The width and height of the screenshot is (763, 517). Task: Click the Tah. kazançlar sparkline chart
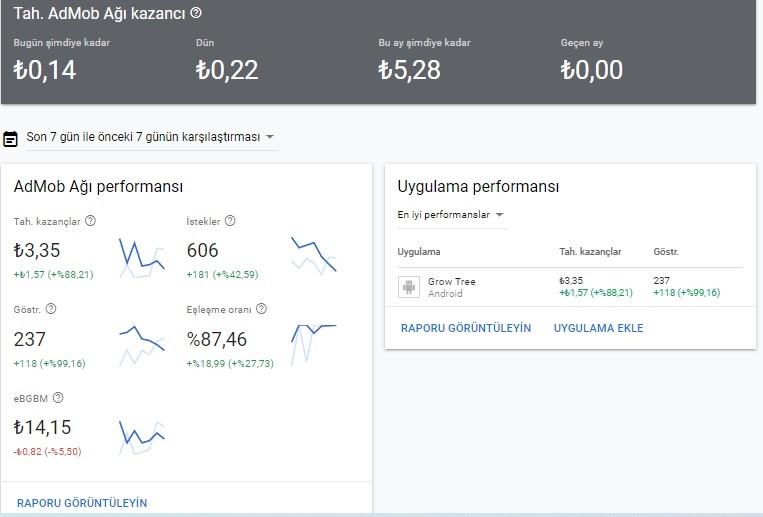coord(142,258)
